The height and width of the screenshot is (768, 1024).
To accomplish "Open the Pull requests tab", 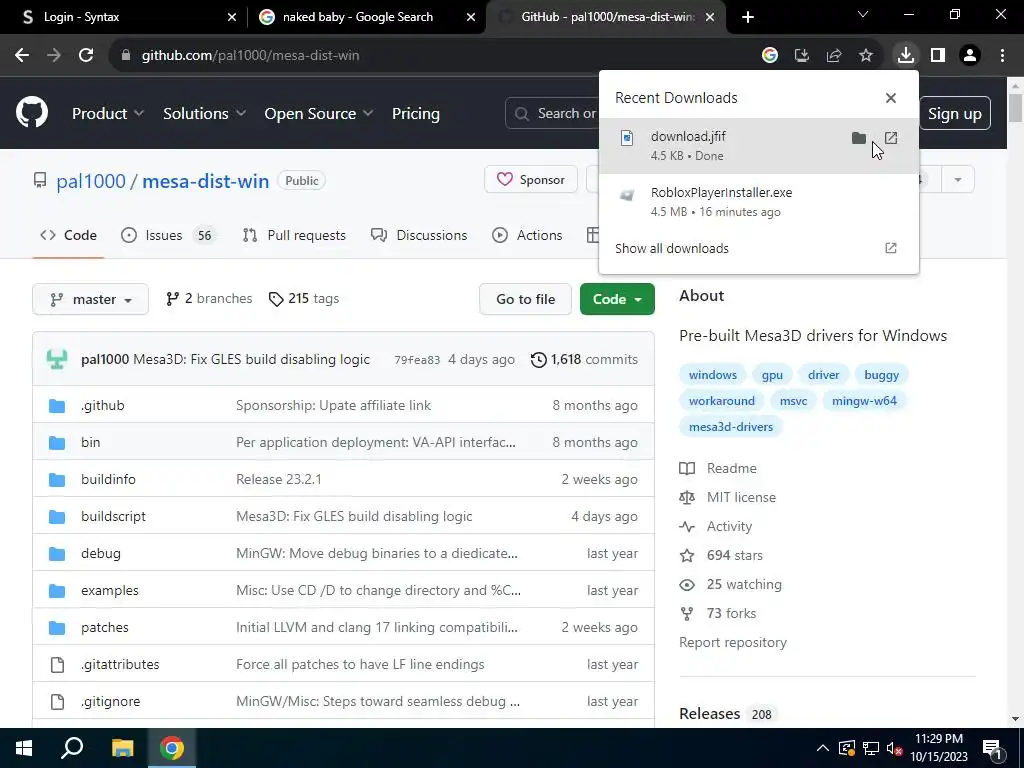I will click(x=294, y=235).
